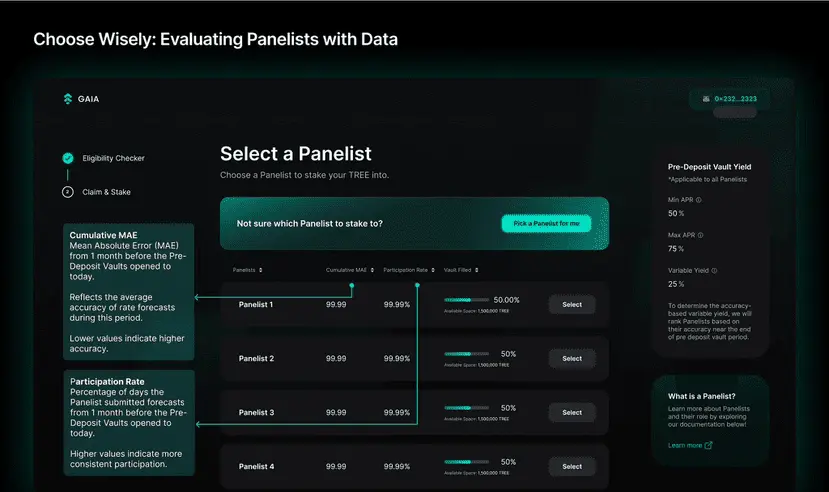Sort by Vault Filled column arrow

[x=476, y=270]
